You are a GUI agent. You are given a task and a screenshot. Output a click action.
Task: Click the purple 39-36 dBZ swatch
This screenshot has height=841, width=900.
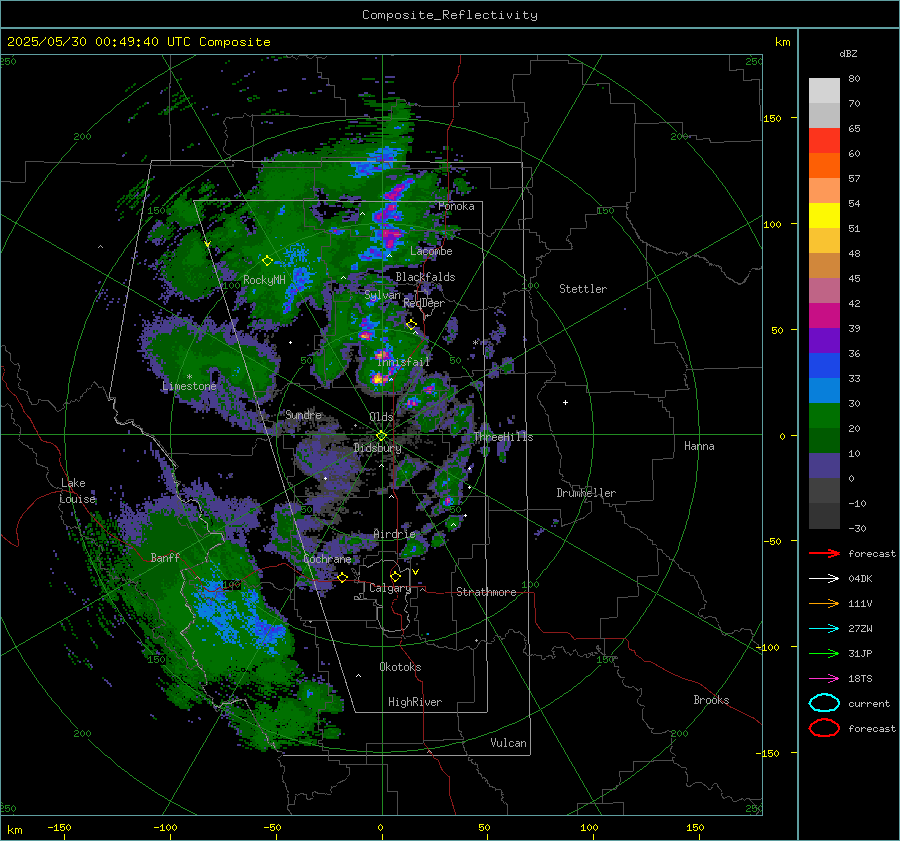point(824,341)
